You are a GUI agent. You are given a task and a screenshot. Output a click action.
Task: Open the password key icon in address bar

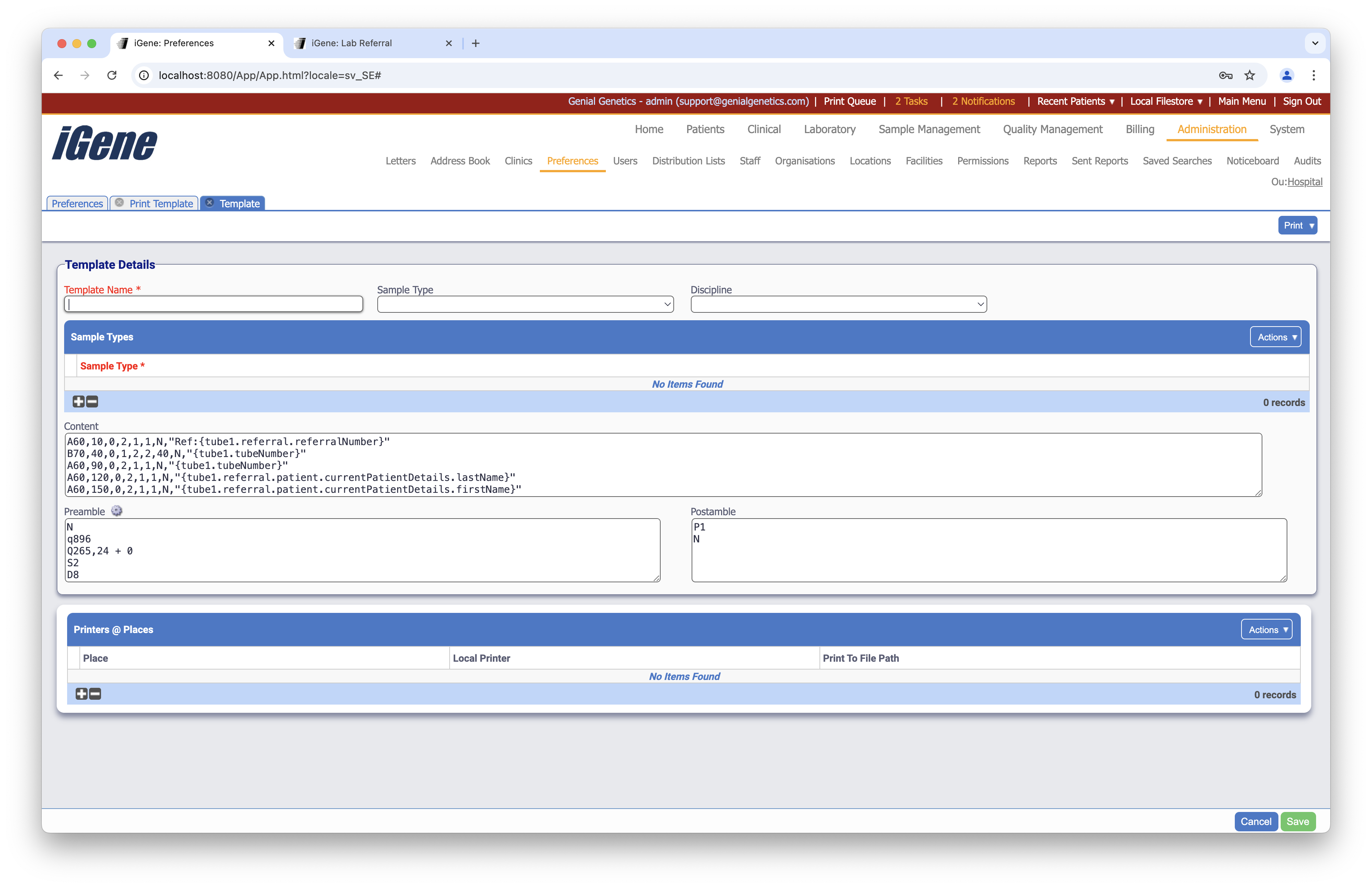click(x=1225, y=75)
